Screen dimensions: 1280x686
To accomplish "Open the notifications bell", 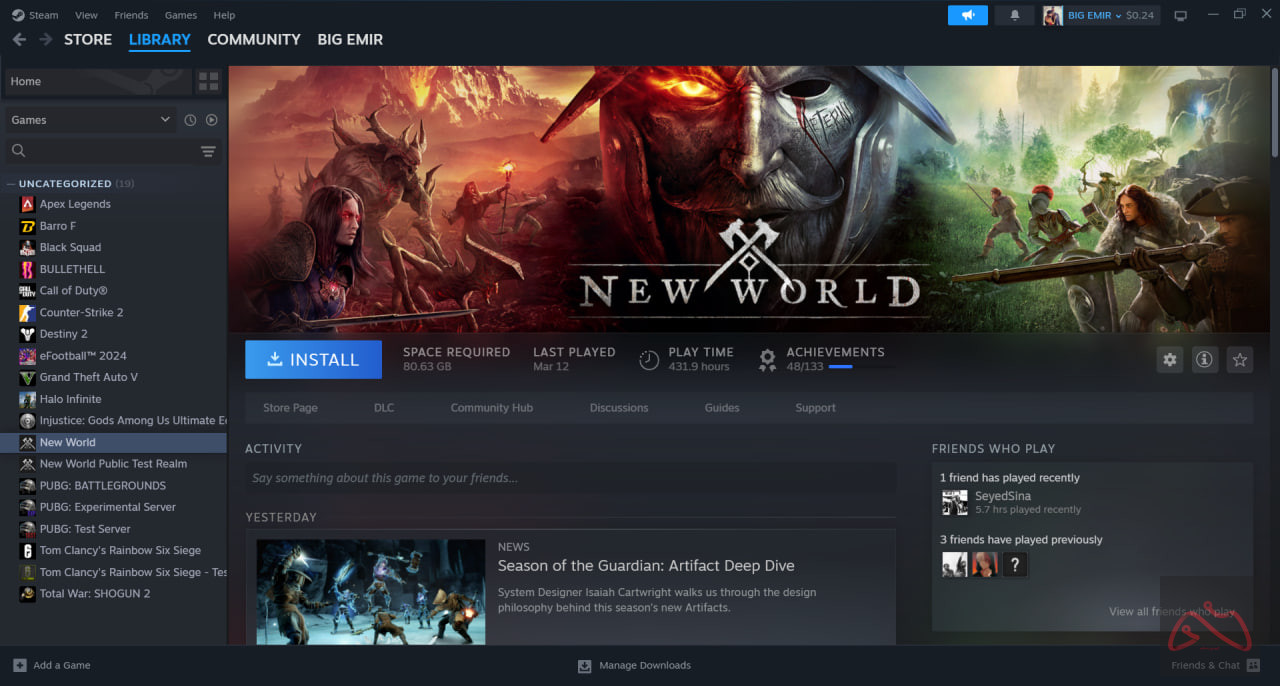I will coord(1014,15).
